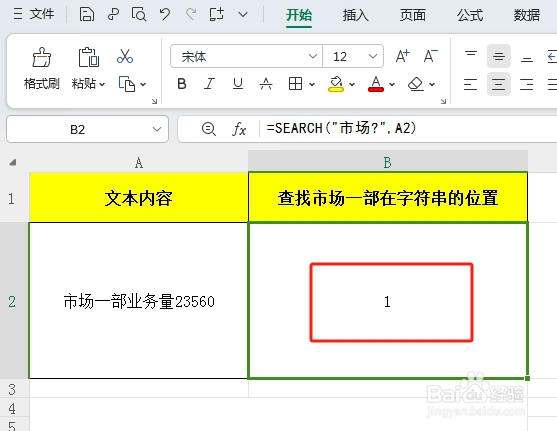Open the 宋体 font name dropdown
The height and width of the screenshot is (431, 557).
[x=313, y=56]
